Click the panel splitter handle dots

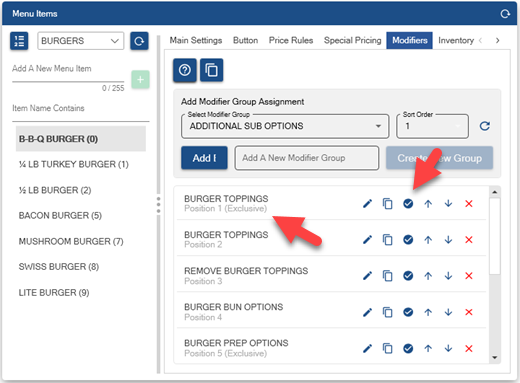coord(158,205)
